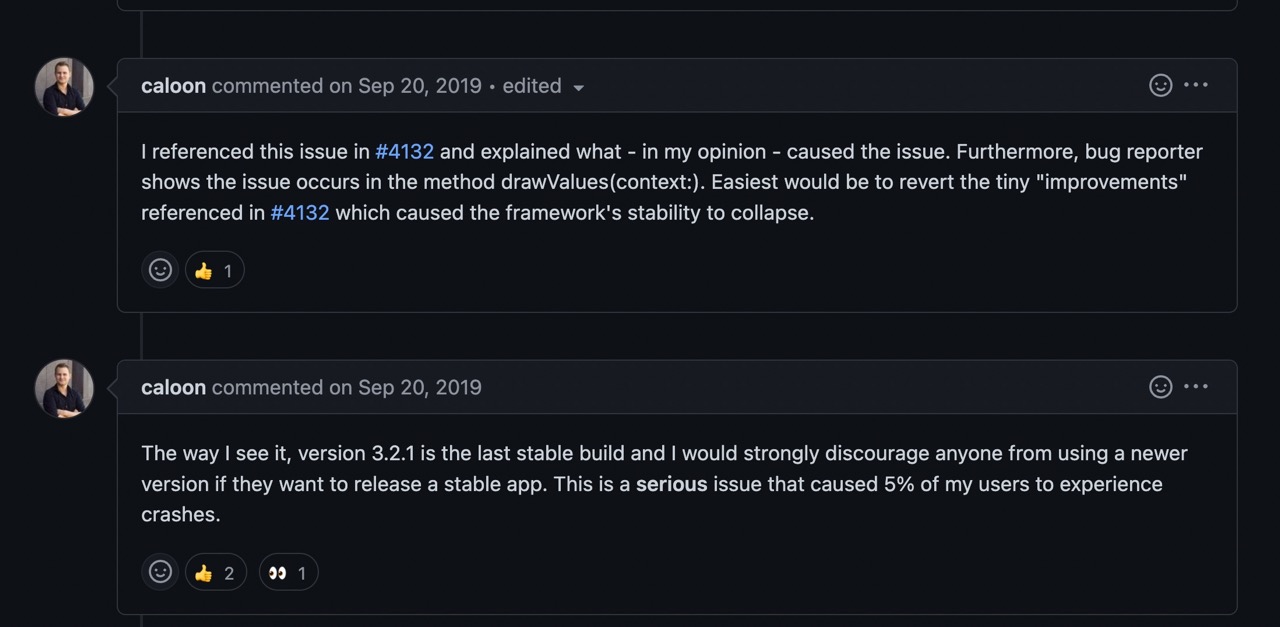Viewport: 1280px width, 627px height.
Task: Add reaction via smiley below first comment
Action: pyautogui.click(x=160, y=270)
